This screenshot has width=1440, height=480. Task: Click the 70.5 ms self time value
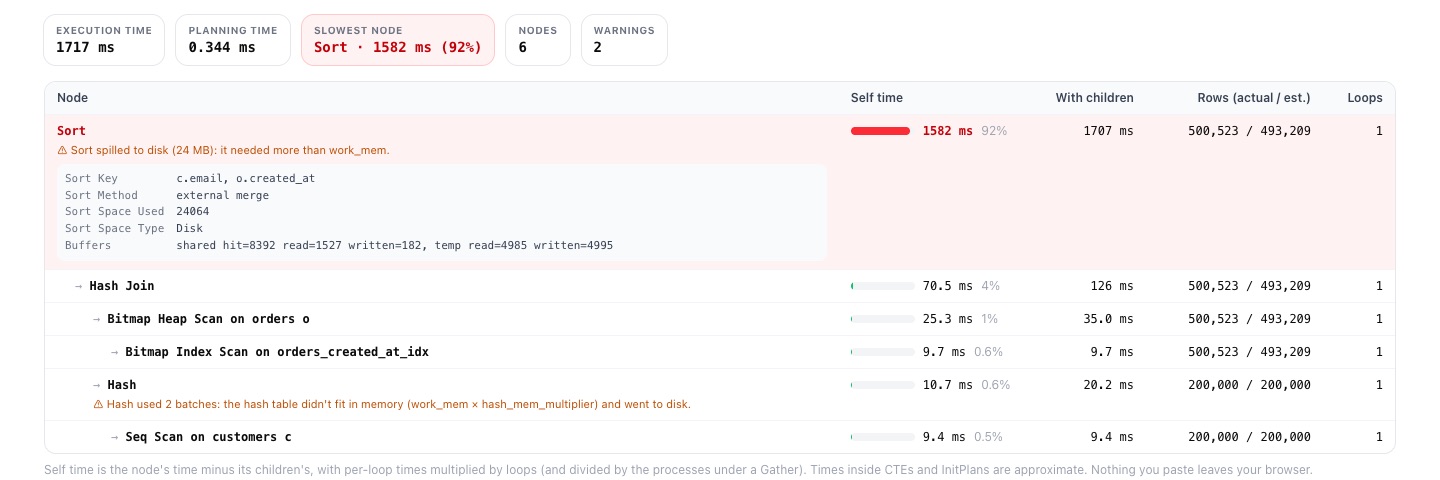947,286
